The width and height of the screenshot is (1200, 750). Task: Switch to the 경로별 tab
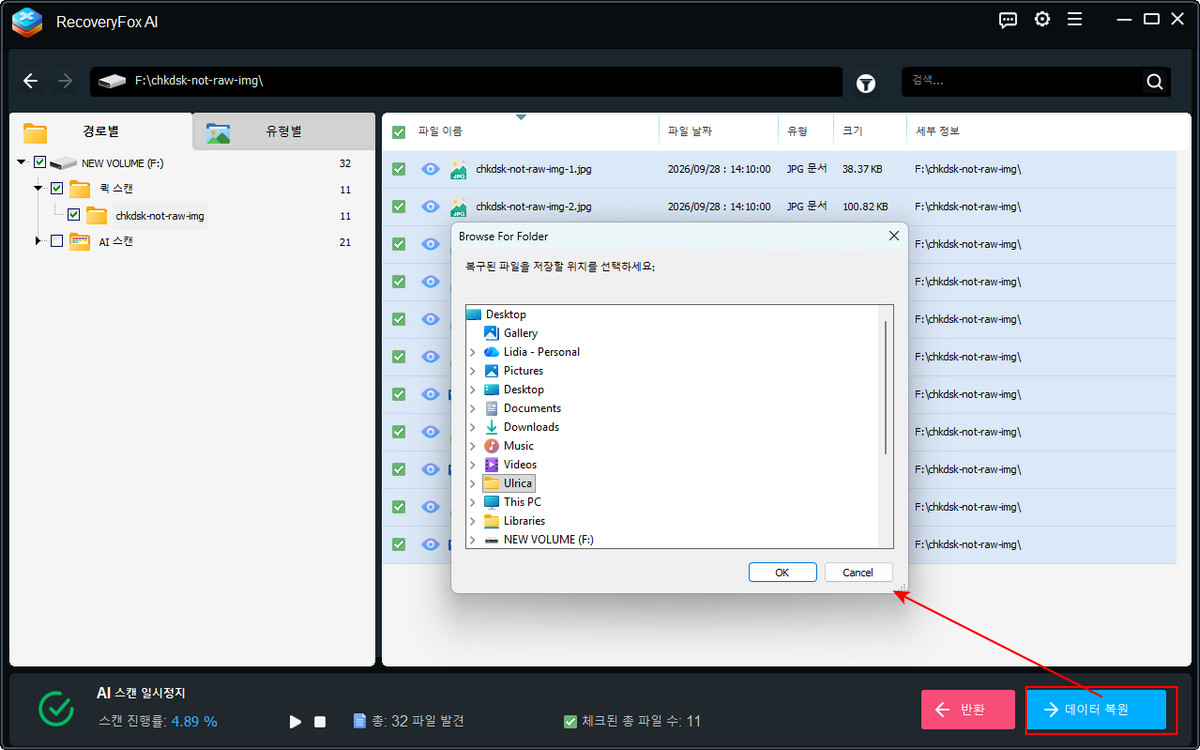pos(100,132)
